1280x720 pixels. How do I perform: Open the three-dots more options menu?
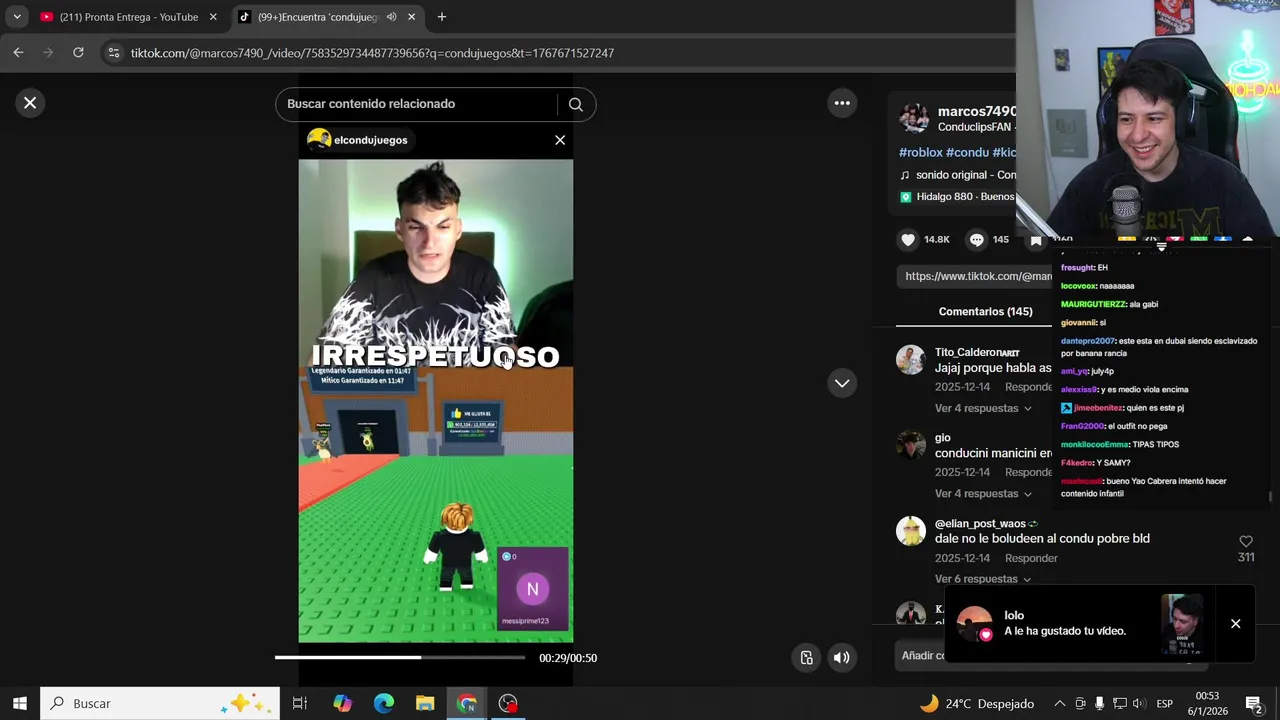842,103
